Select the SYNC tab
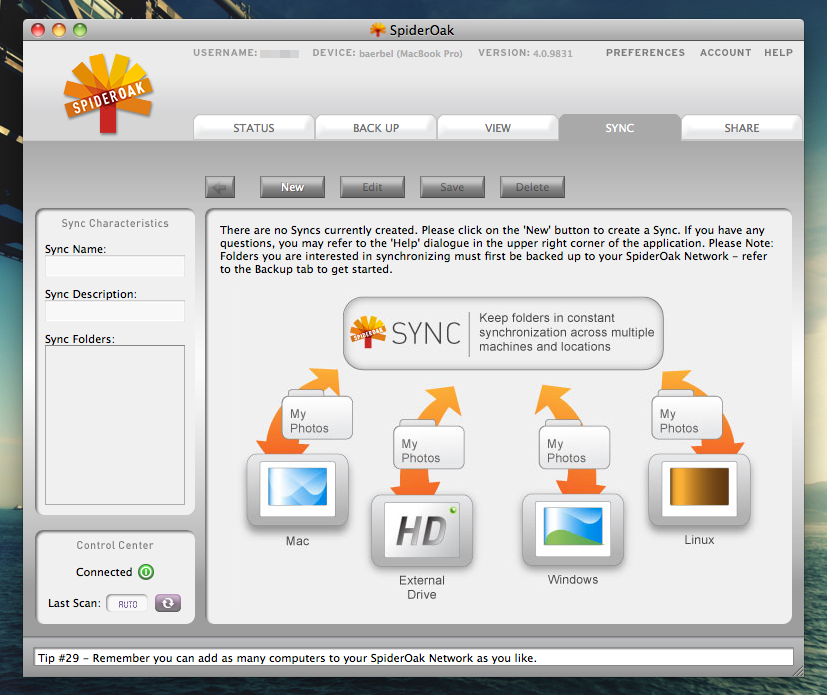 620,128
